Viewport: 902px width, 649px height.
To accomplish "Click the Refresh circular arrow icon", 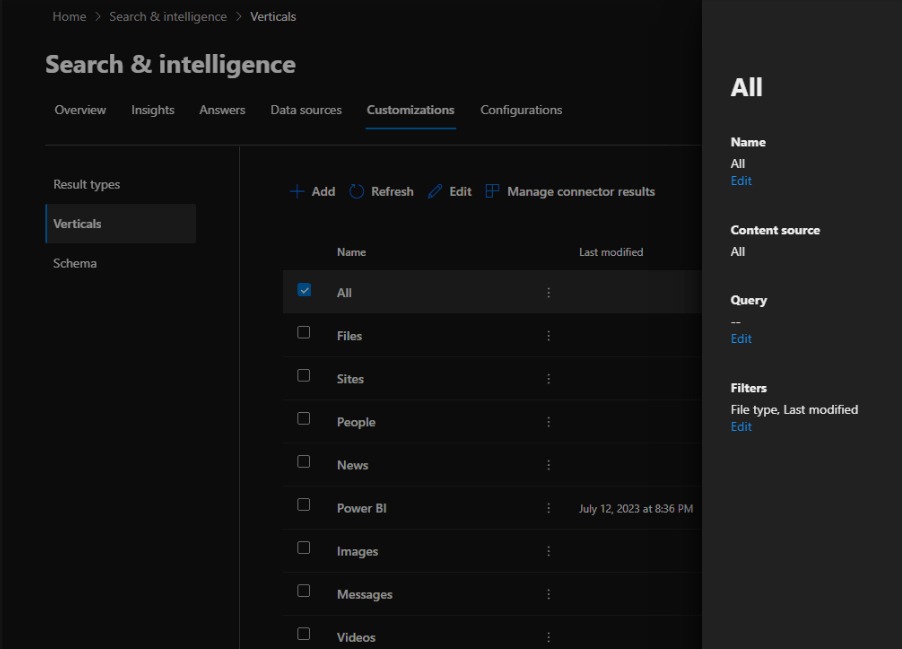I will 357,192.
